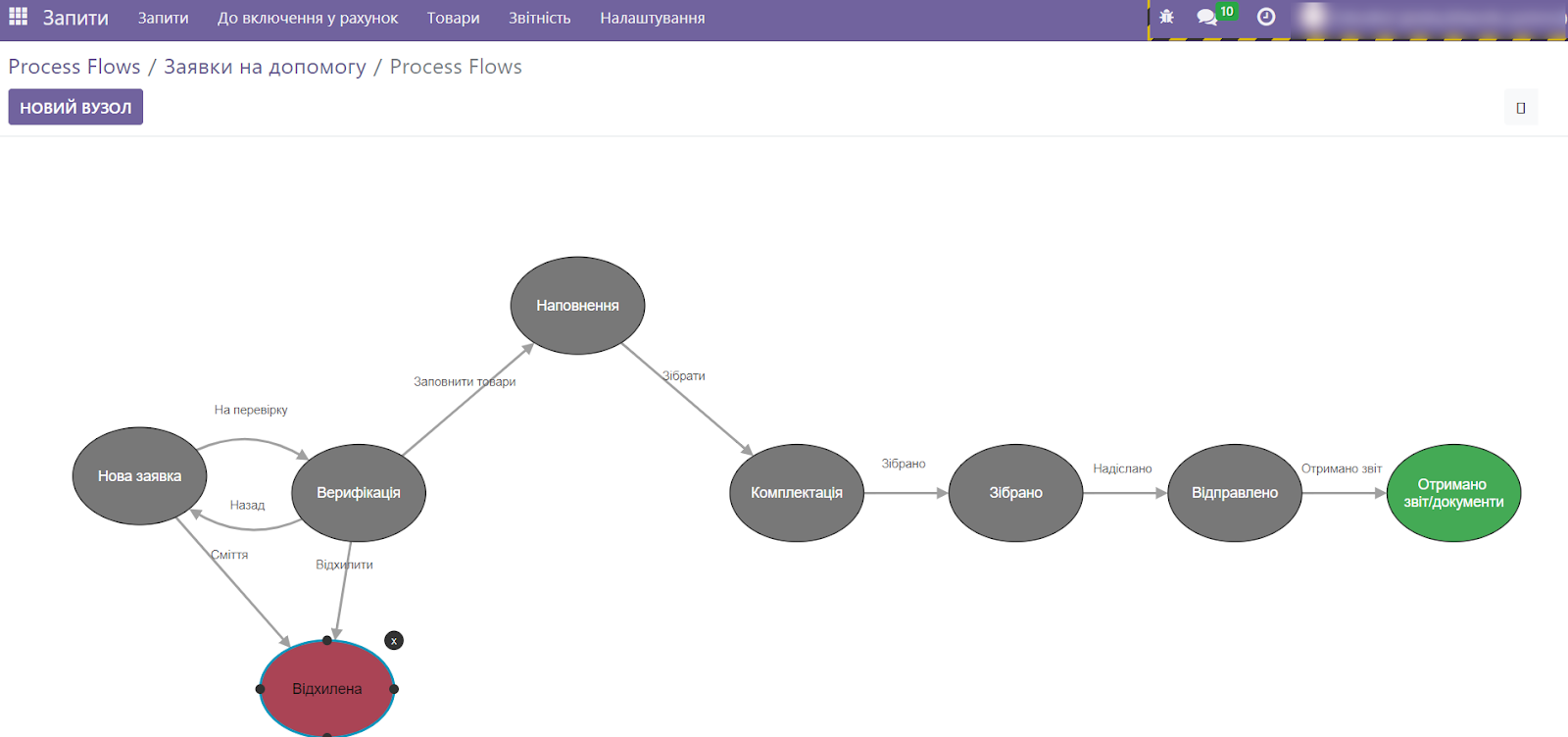The width and height of the screenshot is (1568, 737).
Task: Select the Комплектація node
Action: pyautogui.click(x=797, y=493)
